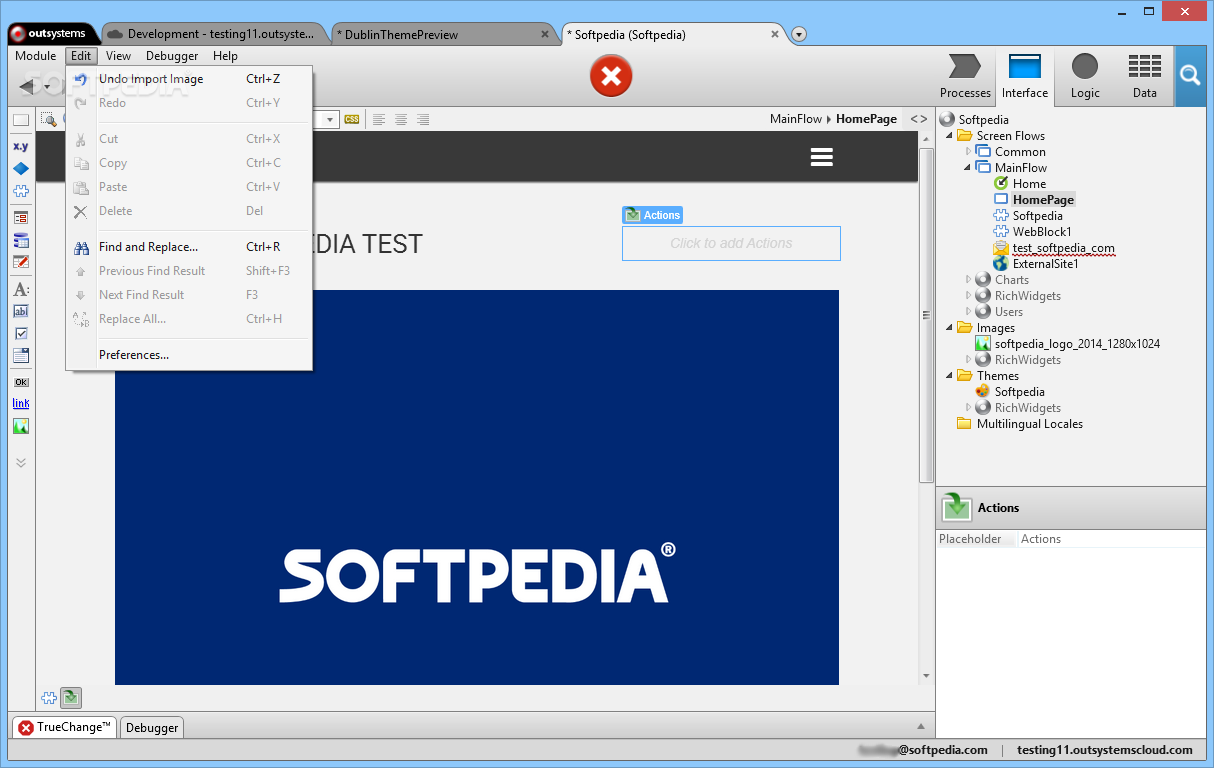Align text center

[x=401, y=119]
